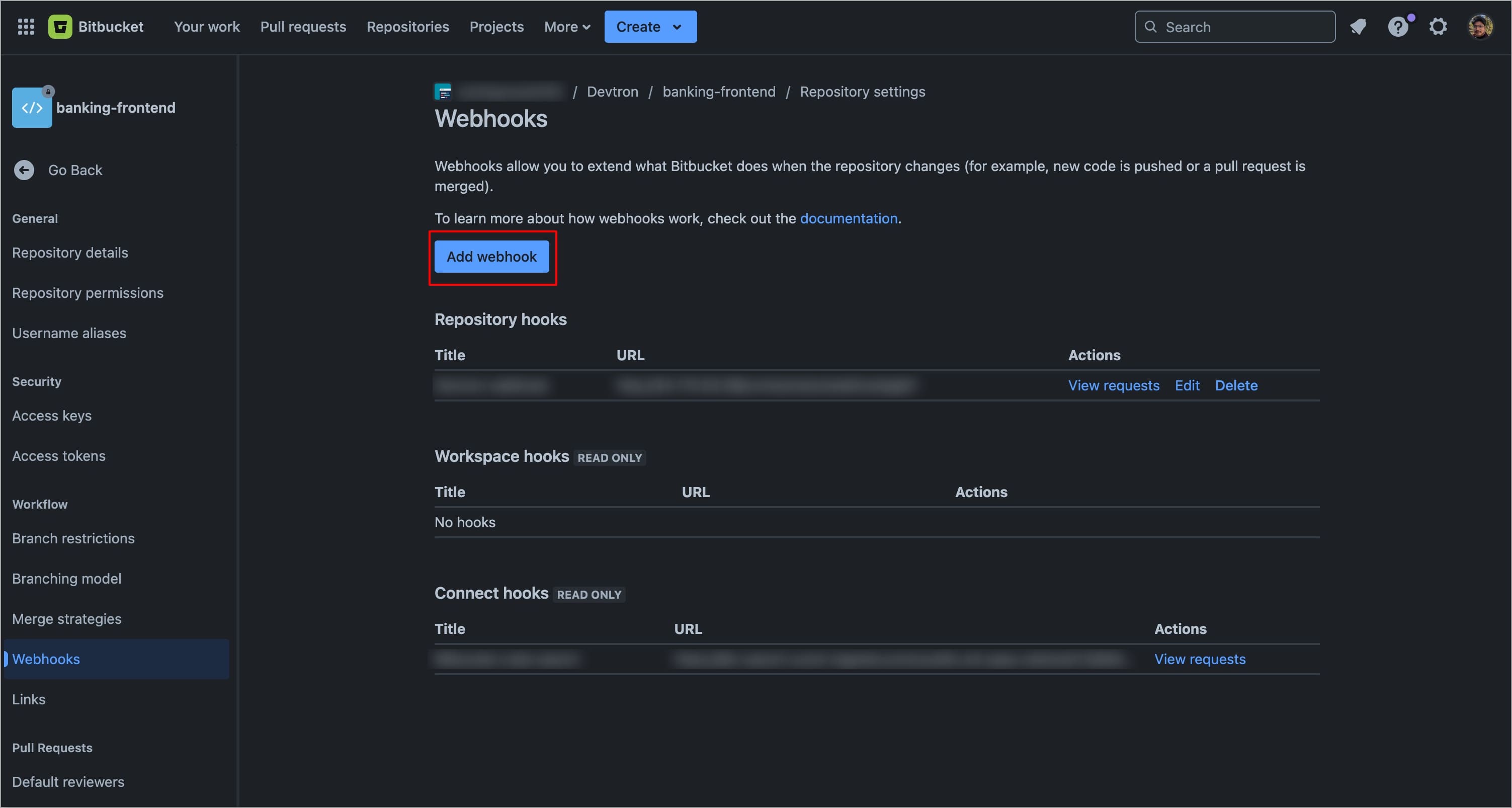Click the Go Back arrow icon
The image size is (1512, 808).
24,170
